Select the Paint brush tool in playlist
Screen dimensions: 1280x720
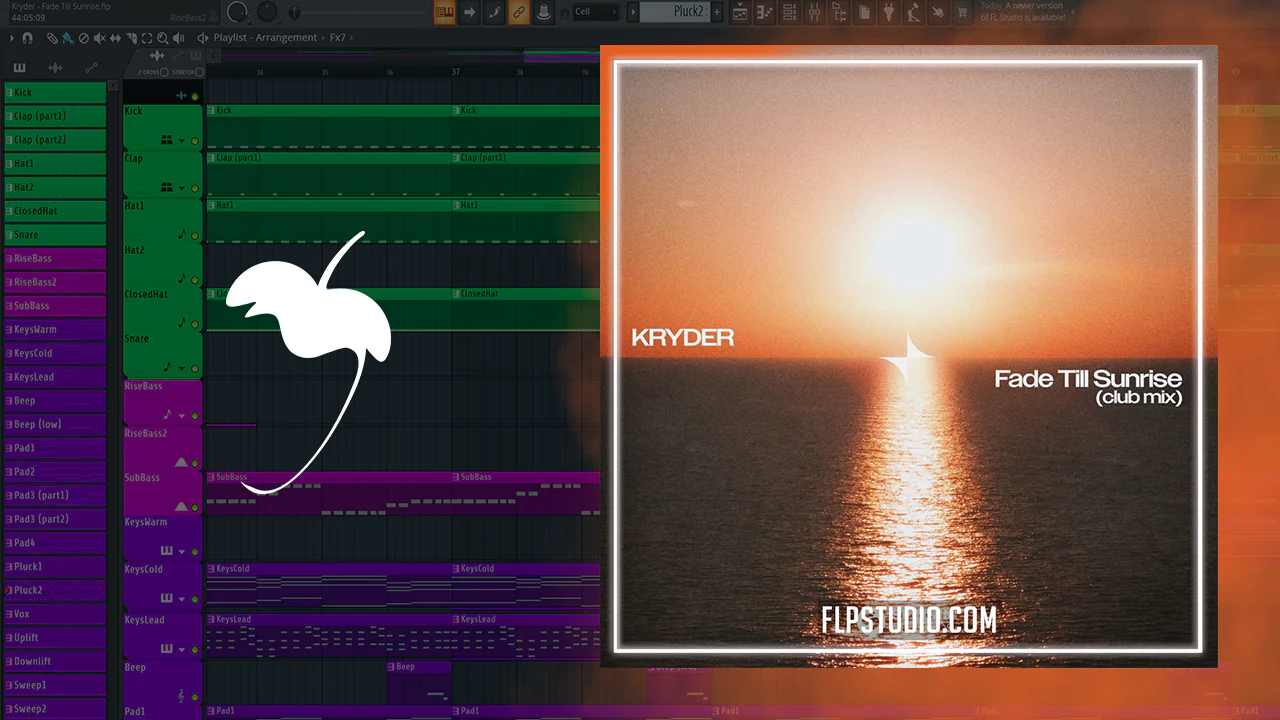point(67,38)
